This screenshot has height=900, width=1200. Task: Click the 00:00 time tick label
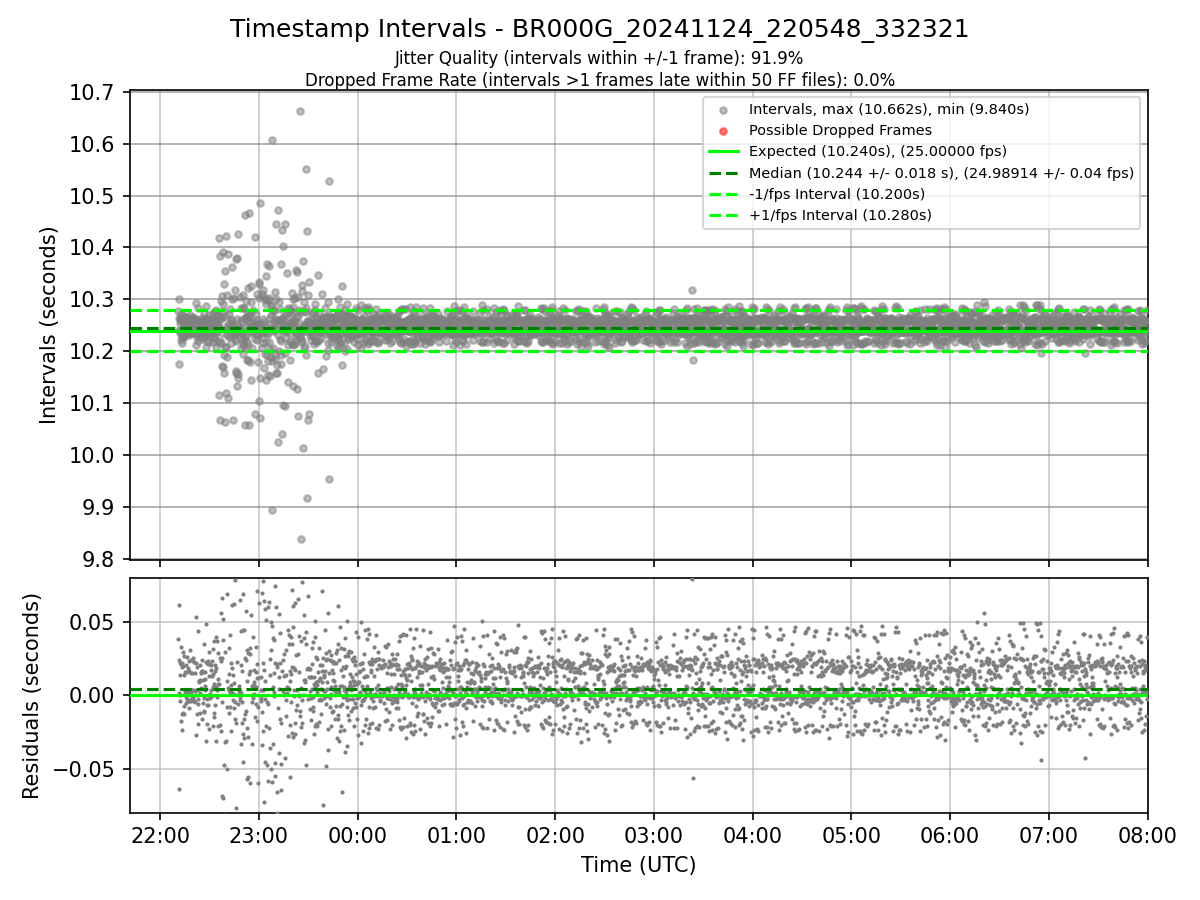coord(357,834)
